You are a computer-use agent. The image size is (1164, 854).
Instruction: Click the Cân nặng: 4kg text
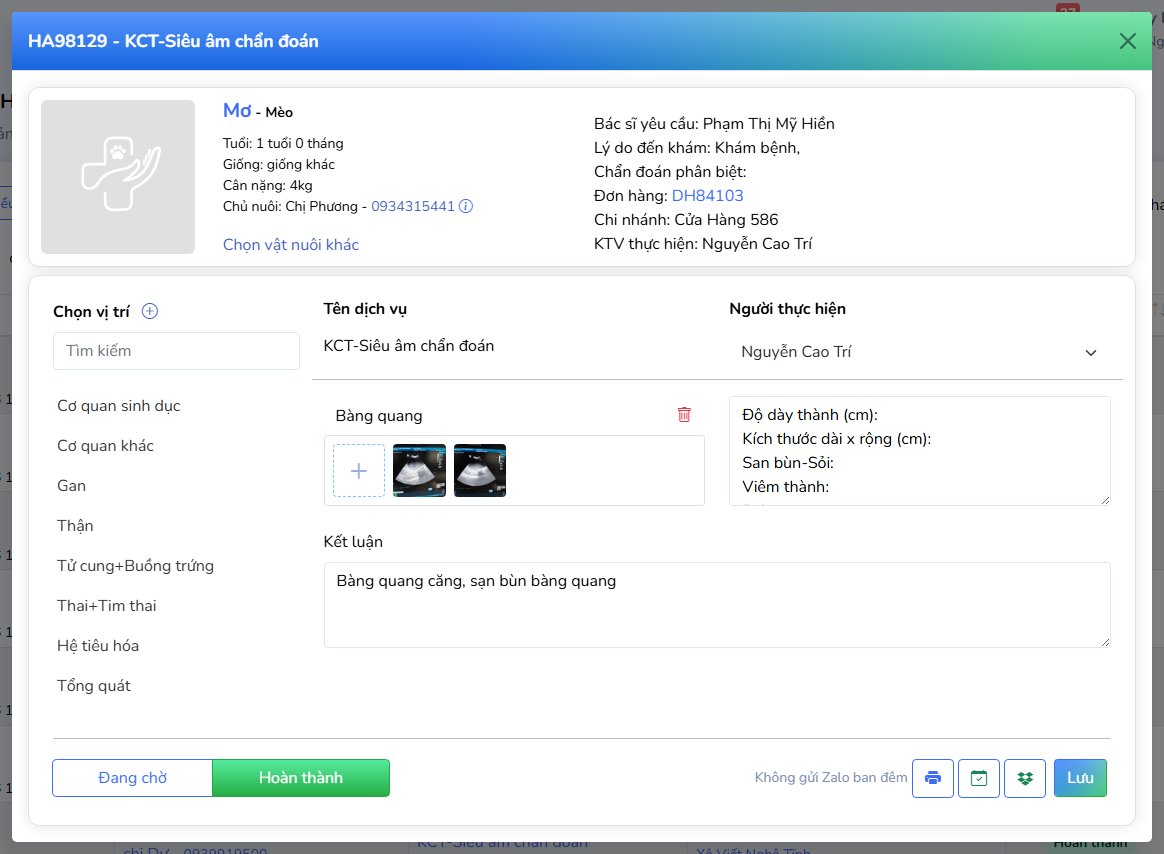pos(267,185)
